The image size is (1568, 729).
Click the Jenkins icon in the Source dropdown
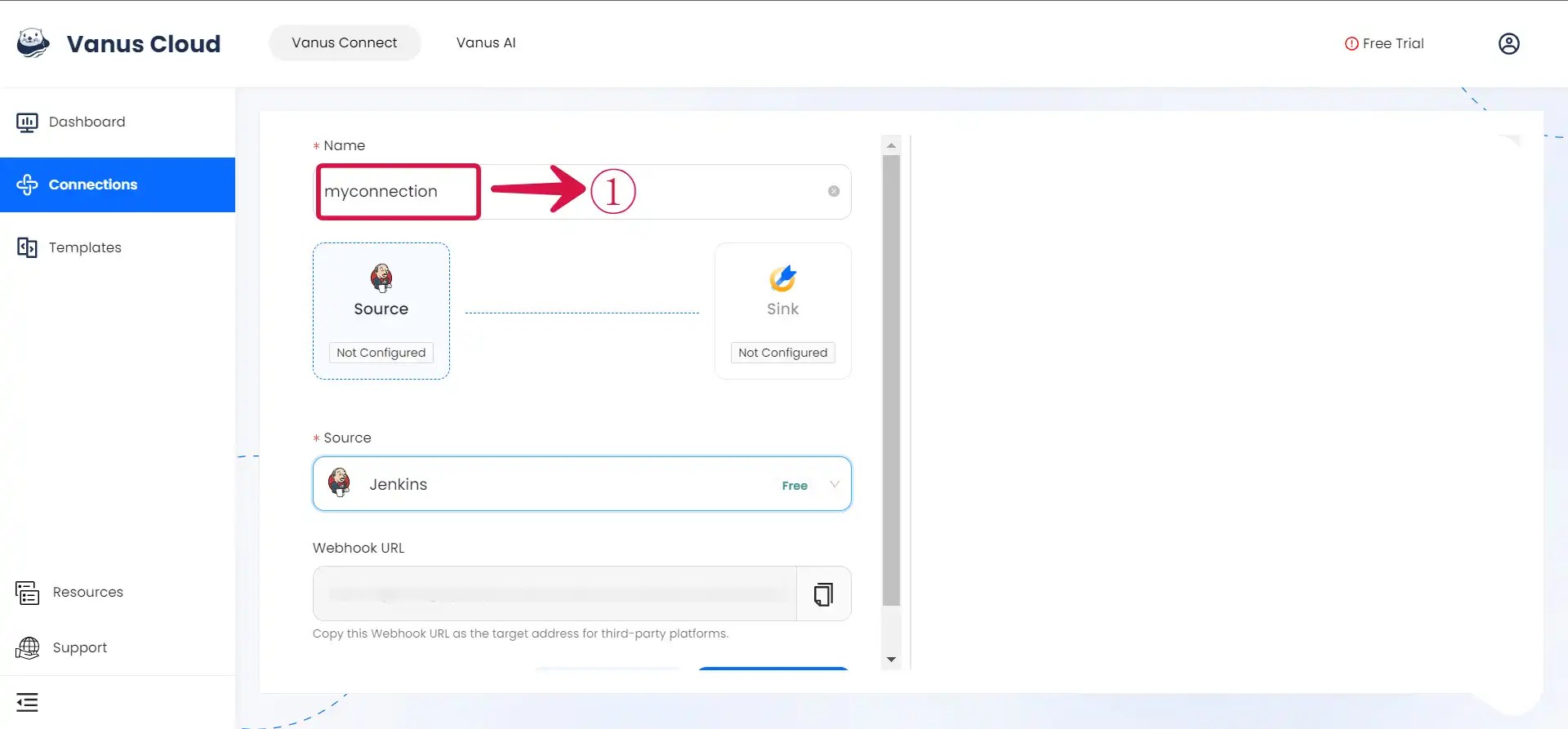click(x=339, y=482)
